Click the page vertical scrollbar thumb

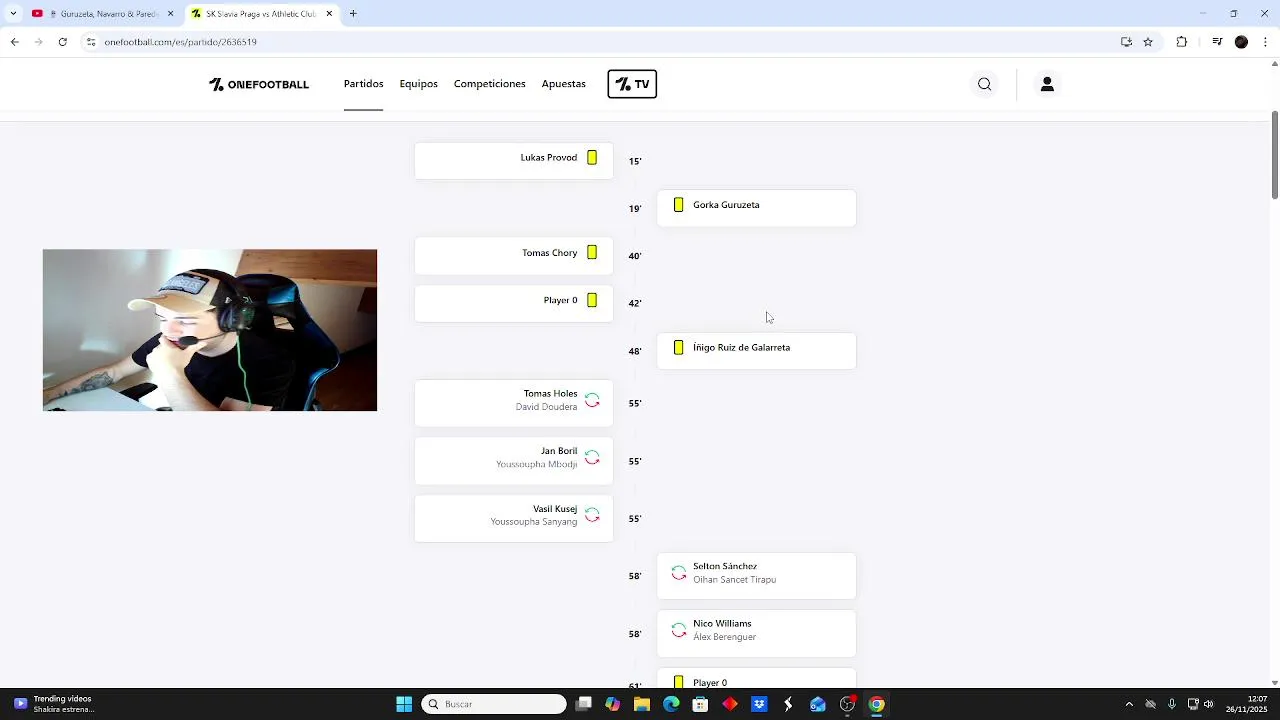1275,155
